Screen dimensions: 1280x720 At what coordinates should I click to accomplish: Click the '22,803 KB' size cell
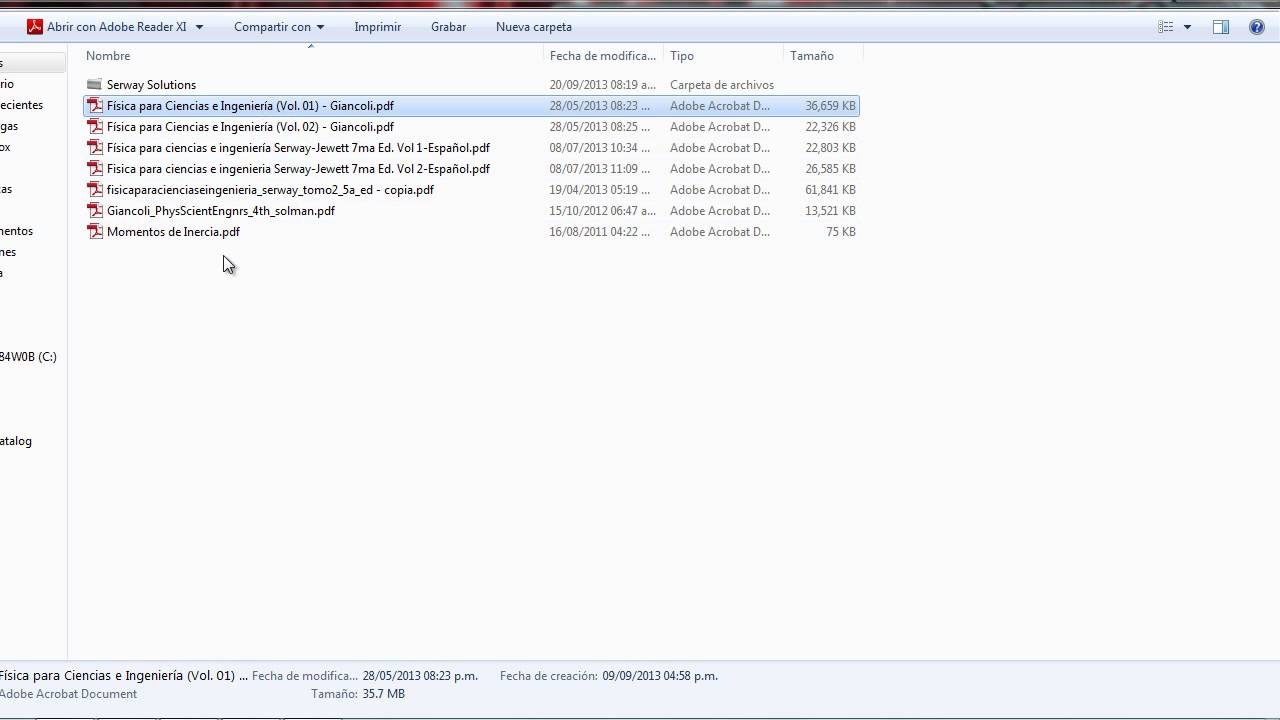point(830,148)
